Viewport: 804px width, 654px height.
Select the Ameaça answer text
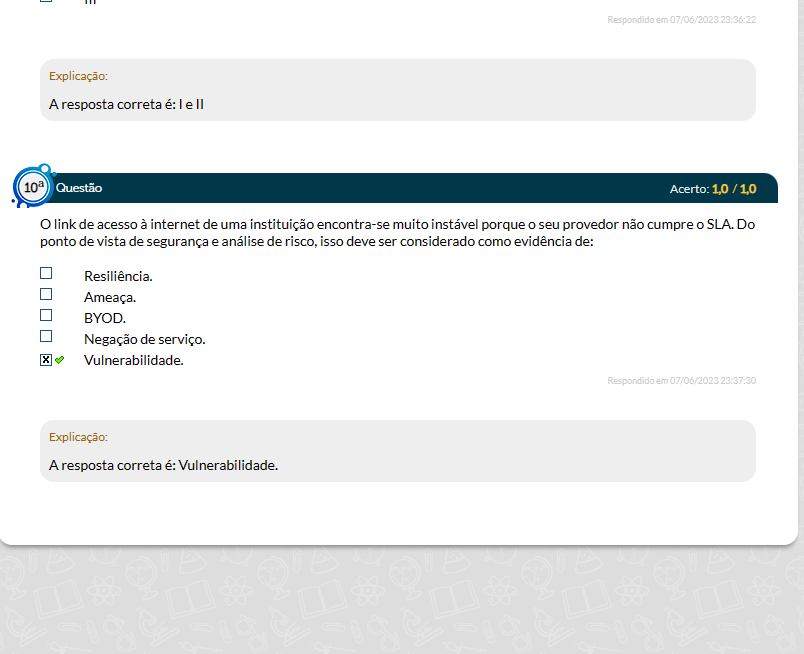coord(110,297)
